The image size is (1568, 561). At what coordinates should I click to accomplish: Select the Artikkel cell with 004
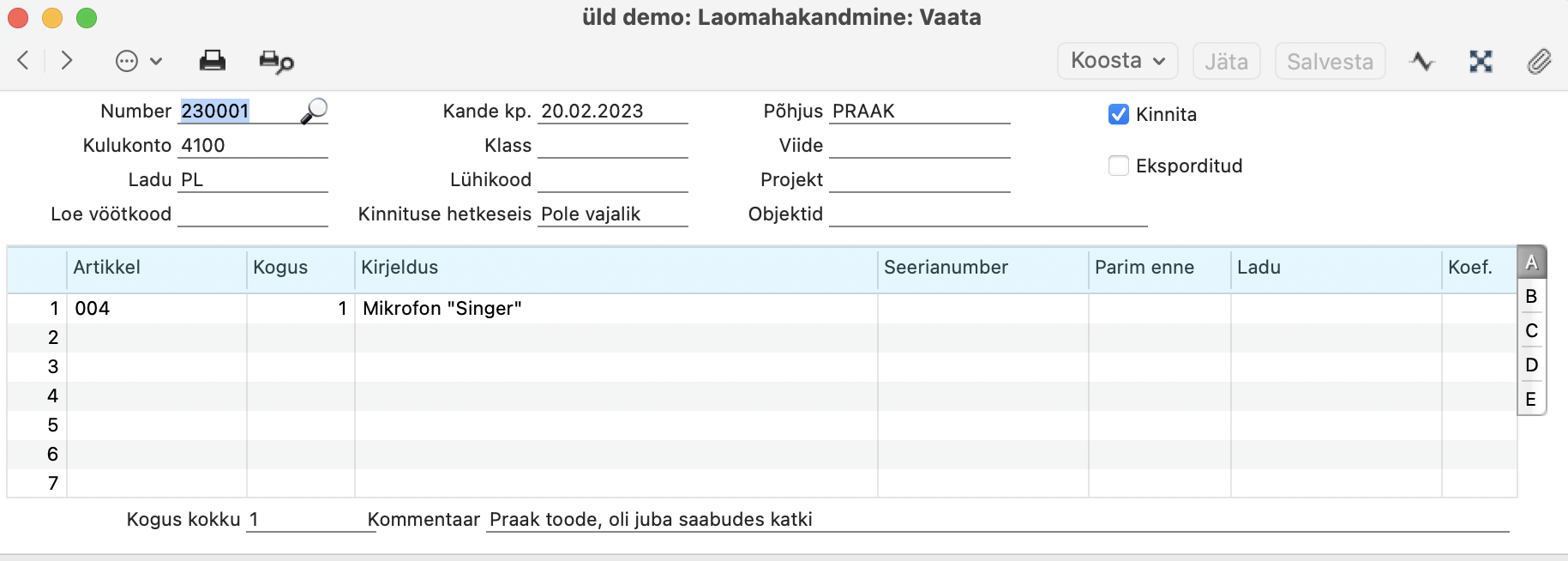pyautogui.click(x=156, y=309)
